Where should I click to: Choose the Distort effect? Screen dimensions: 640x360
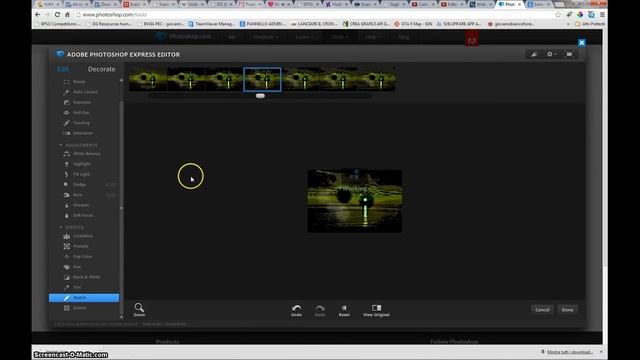click(76, 308)
